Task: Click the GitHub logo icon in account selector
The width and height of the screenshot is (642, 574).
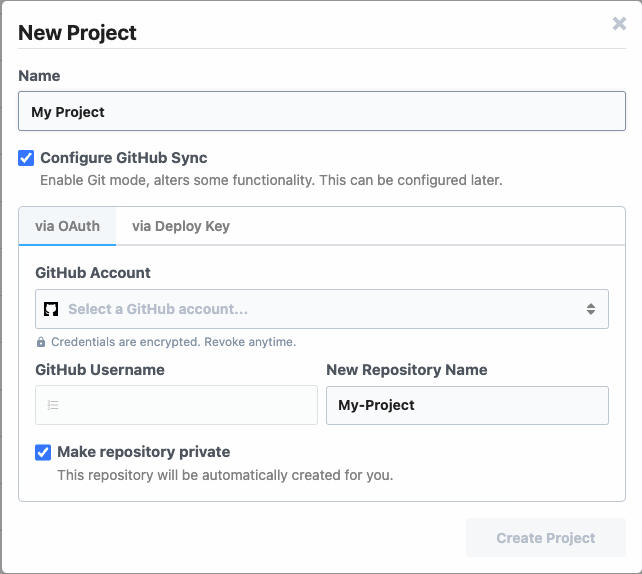Action: click(x=51, y=309)
